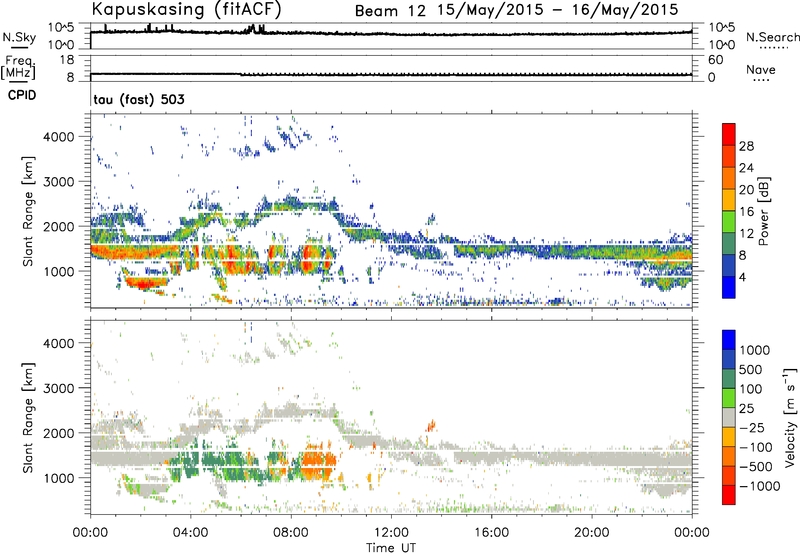This screenshot has width=800, height=554.
Task: Click the 'CPID' label
Action: click(x=22, y=95)
